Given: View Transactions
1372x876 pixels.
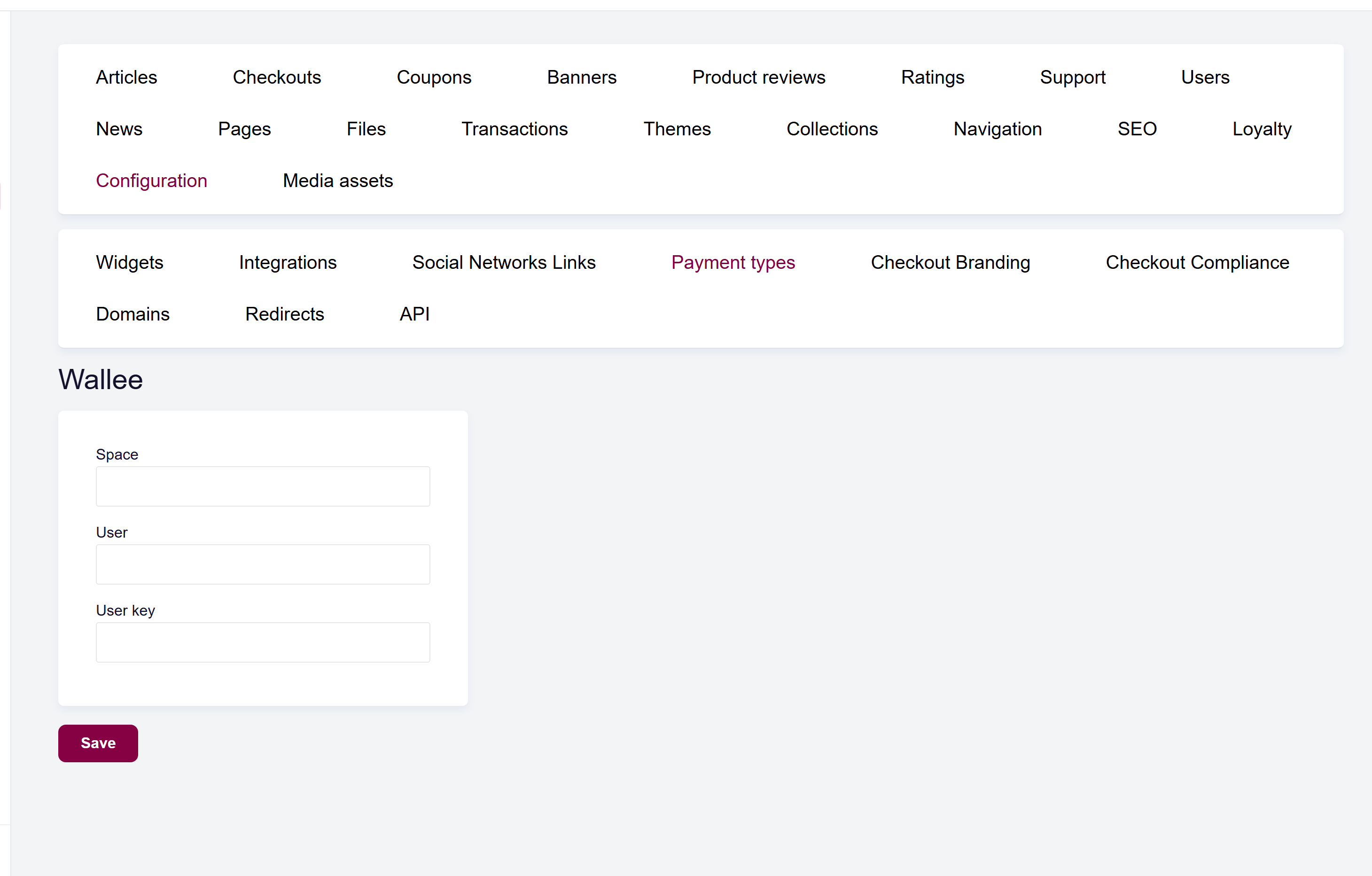Looking at the screenshot, I should pos(514,129).
